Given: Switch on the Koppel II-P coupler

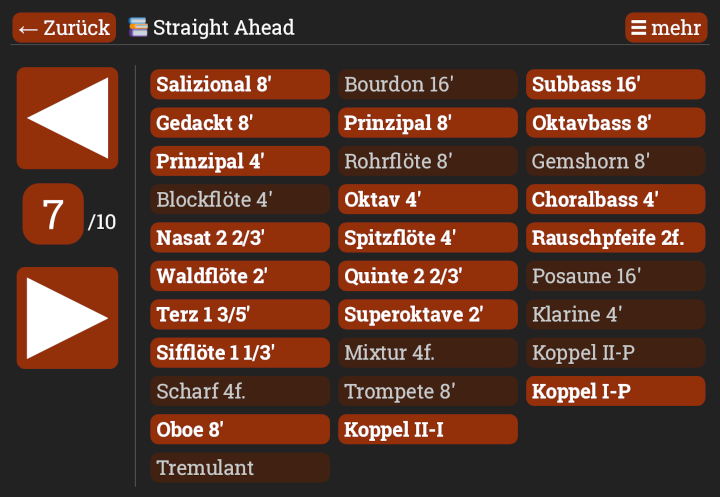Looking at the screenshot, I should (616, 353).
